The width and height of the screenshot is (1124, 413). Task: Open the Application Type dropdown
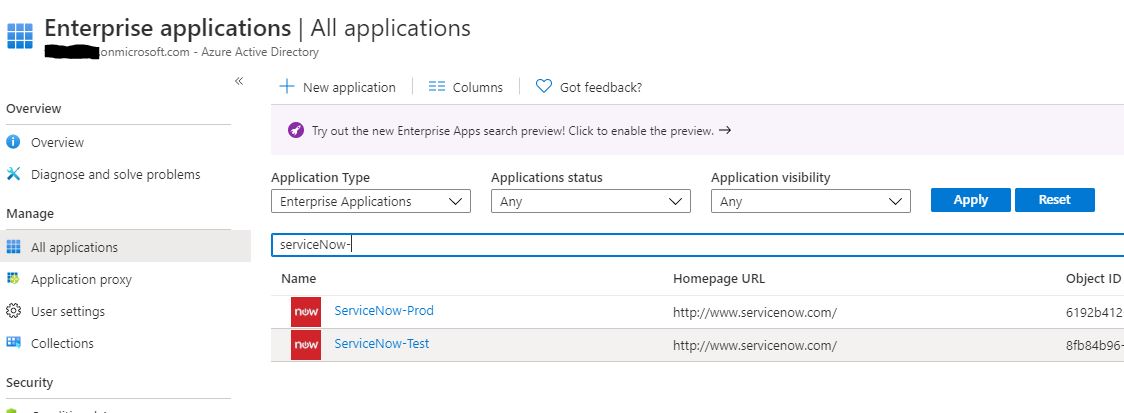tap(371, 201)
